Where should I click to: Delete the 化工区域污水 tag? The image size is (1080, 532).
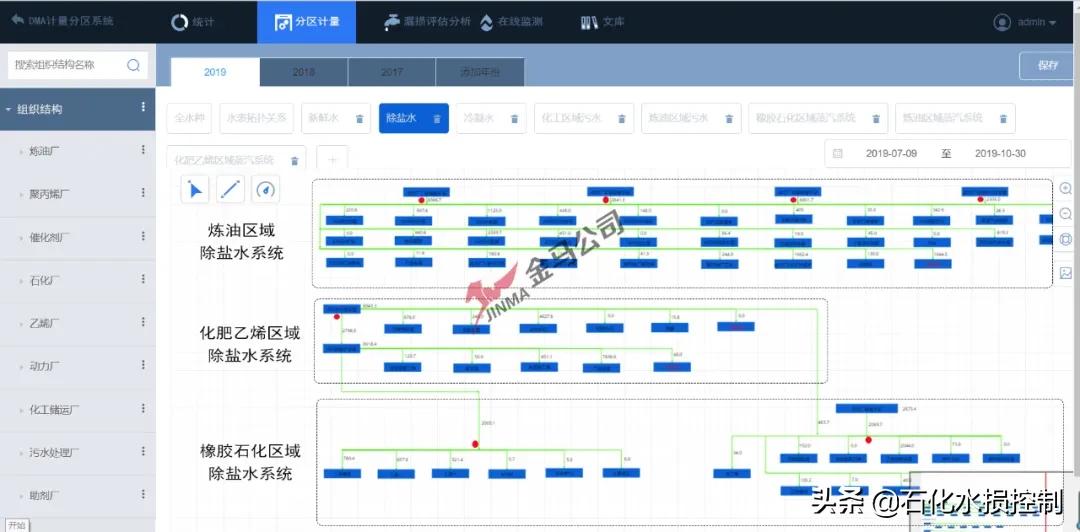[621, 119]
